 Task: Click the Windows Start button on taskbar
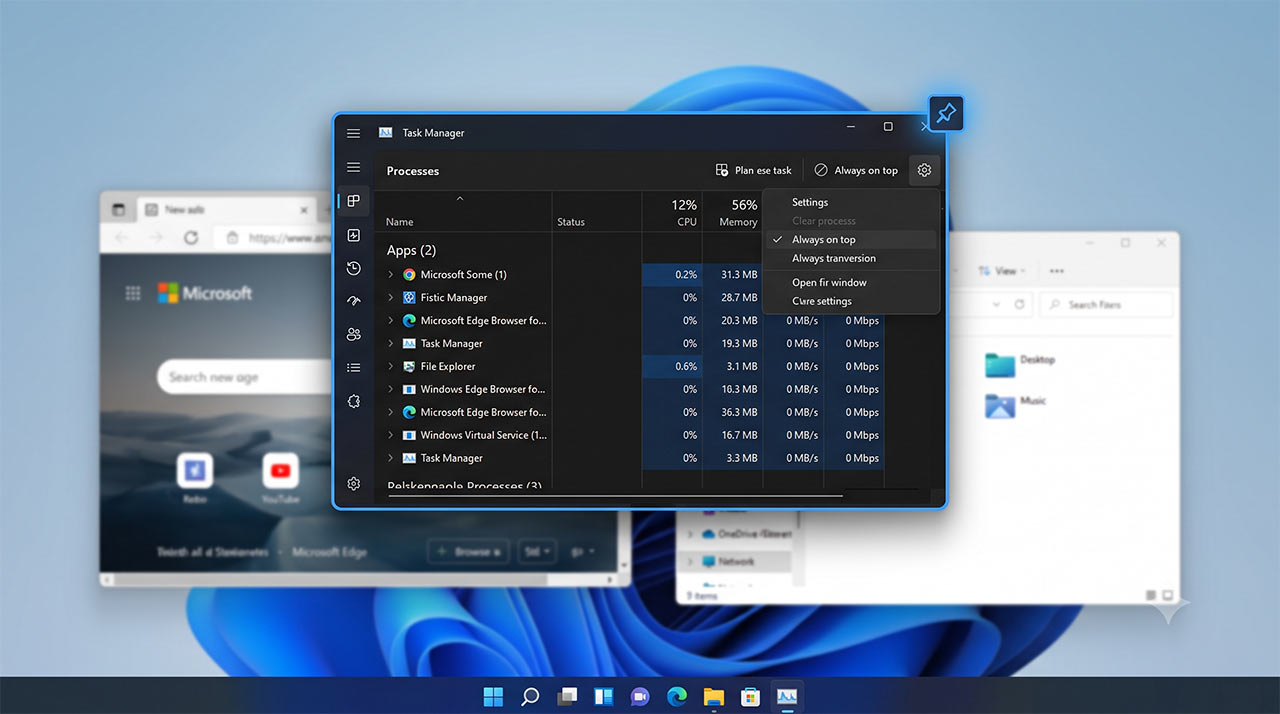[x=494, y=696]
